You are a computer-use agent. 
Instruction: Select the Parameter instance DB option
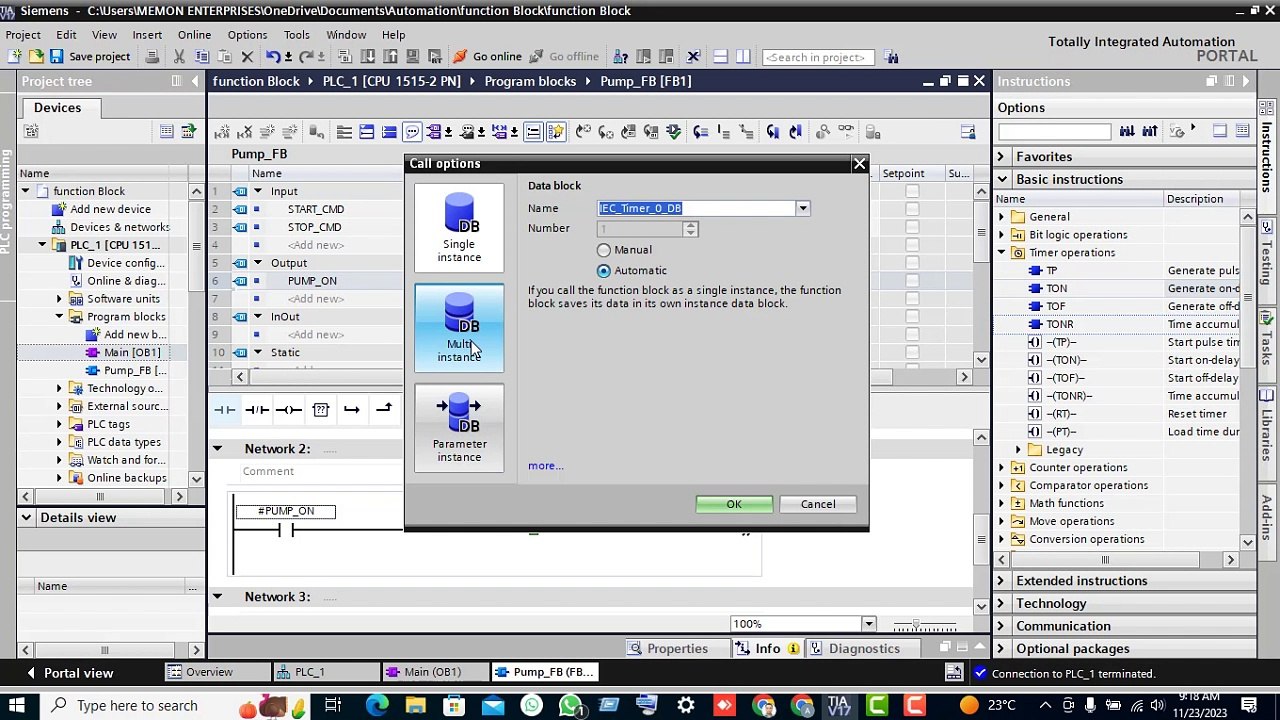coord(459,428)
